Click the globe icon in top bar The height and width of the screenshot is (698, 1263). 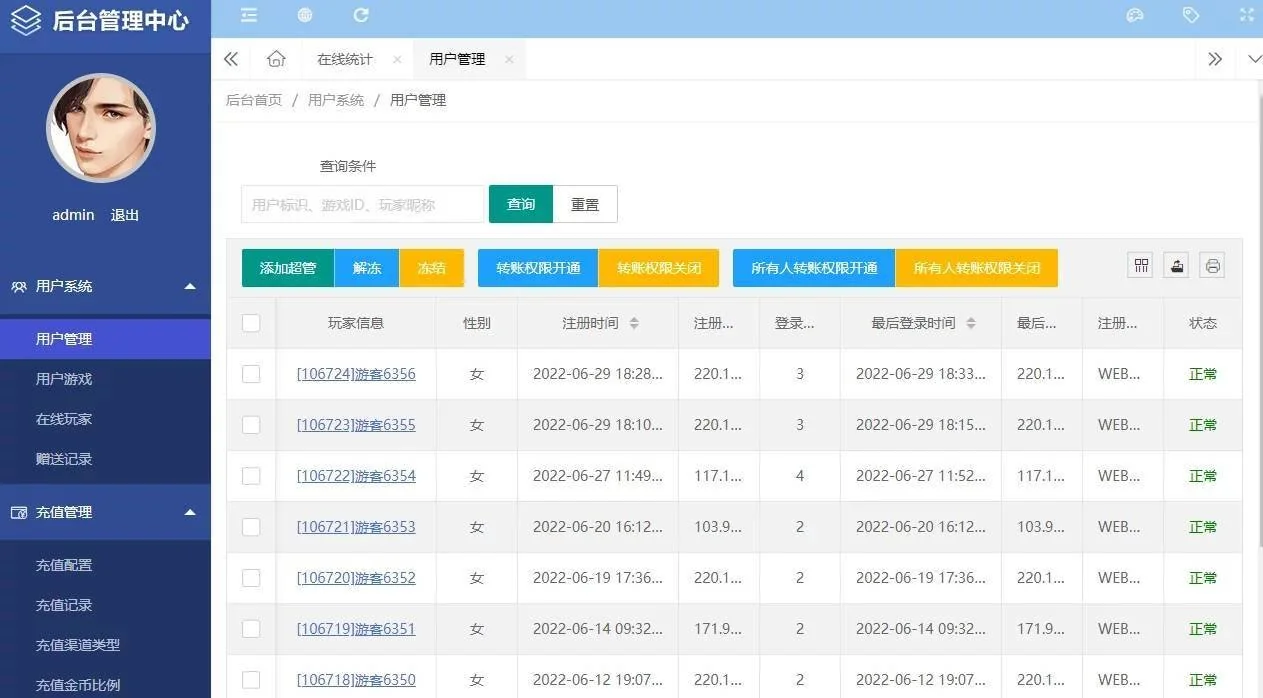click(305, 15)
